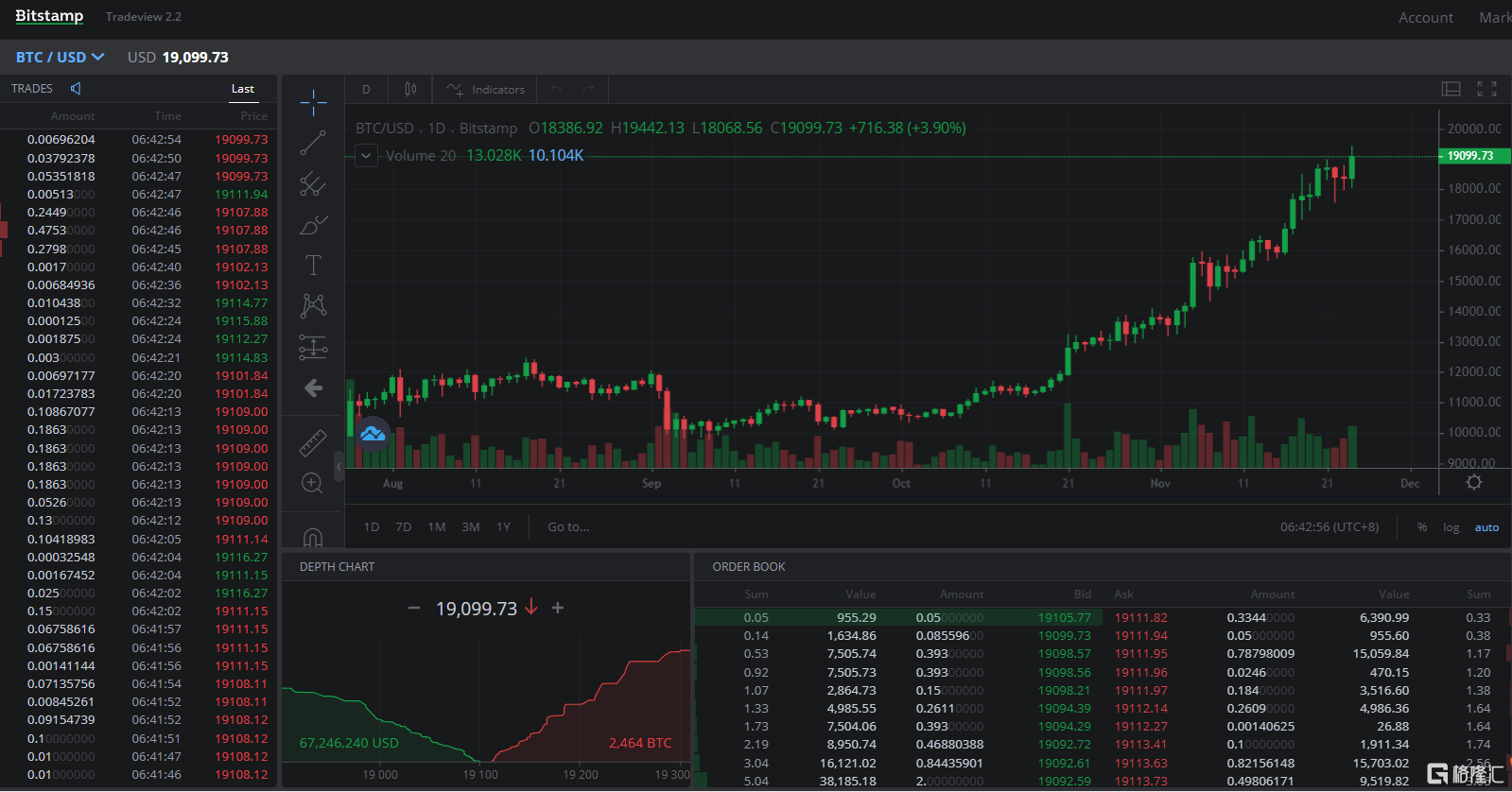Click the 67,246,240 USD depth label
The height and width of the screenshot is (792, 1512).
[x=349, y=743]
